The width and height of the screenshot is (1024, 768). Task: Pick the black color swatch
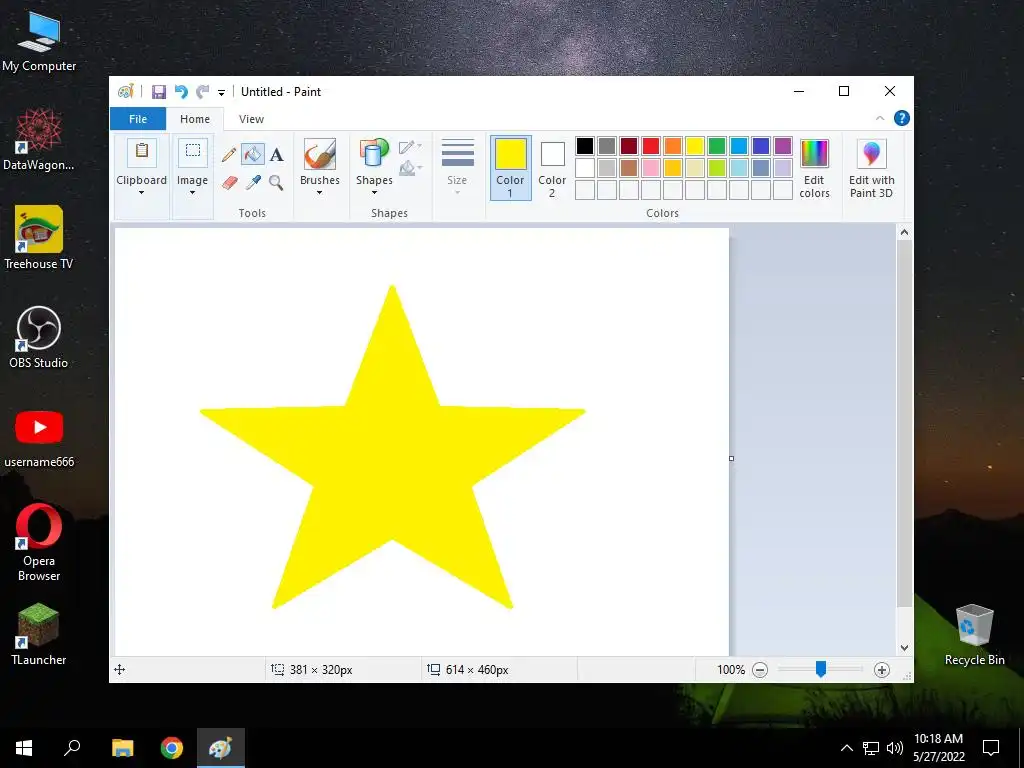pyautogui.click(x=584, y=146)
